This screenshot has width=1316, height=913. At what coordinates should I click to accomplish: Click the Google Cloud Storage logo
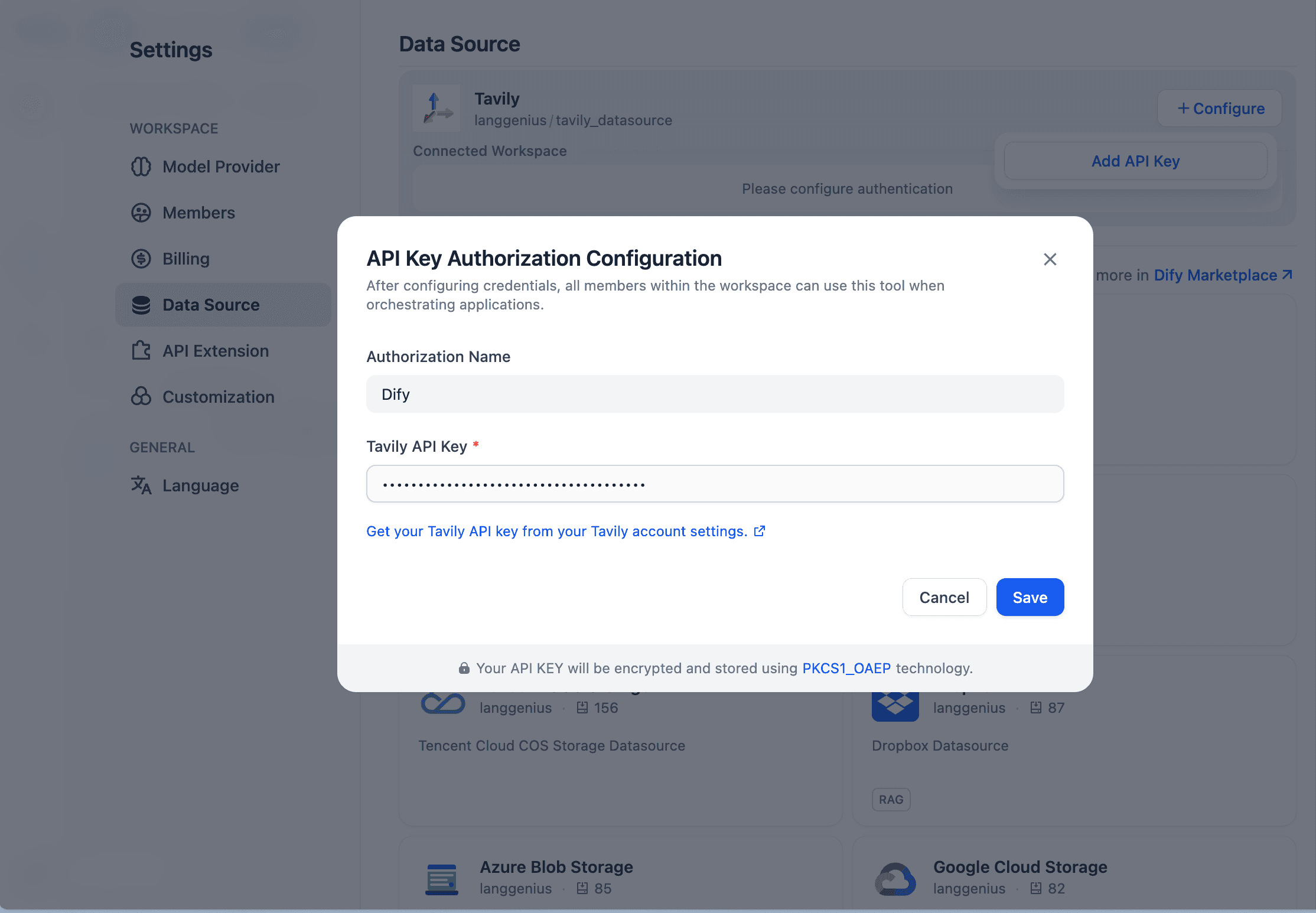click(895, 878)
